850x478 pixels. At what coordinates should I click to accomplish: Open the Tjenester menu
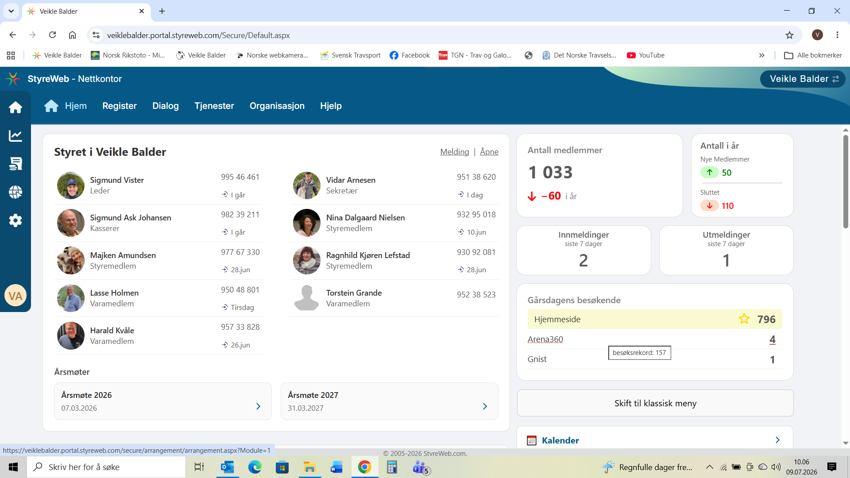click(x=214, y=106)
